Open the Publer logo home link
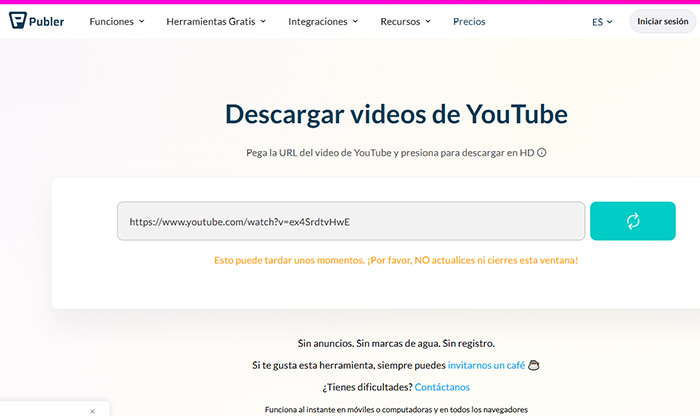 point(37,21)
